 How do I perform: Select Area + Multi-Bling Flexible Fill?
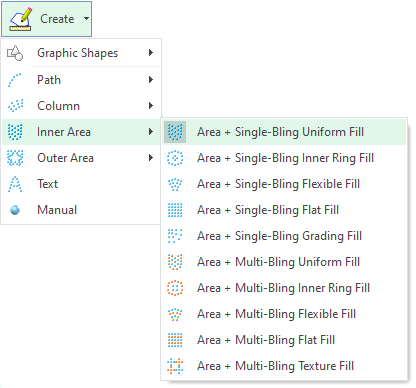point(284,314)
